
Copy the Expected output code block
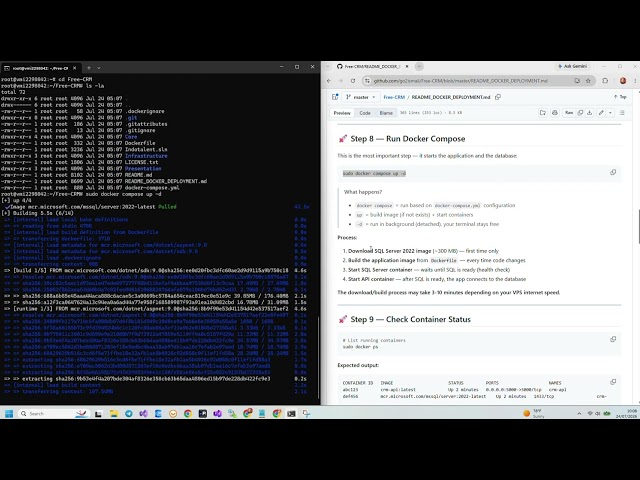click(x=613, y=382)
